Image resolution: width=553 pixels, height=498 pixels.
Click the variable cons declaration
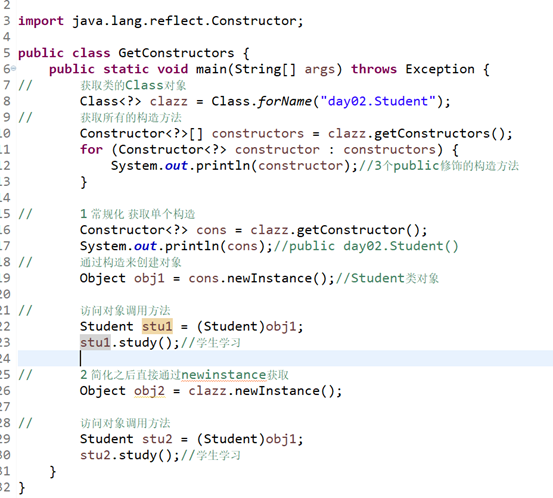pyautogui.click(x=211, y=230)
